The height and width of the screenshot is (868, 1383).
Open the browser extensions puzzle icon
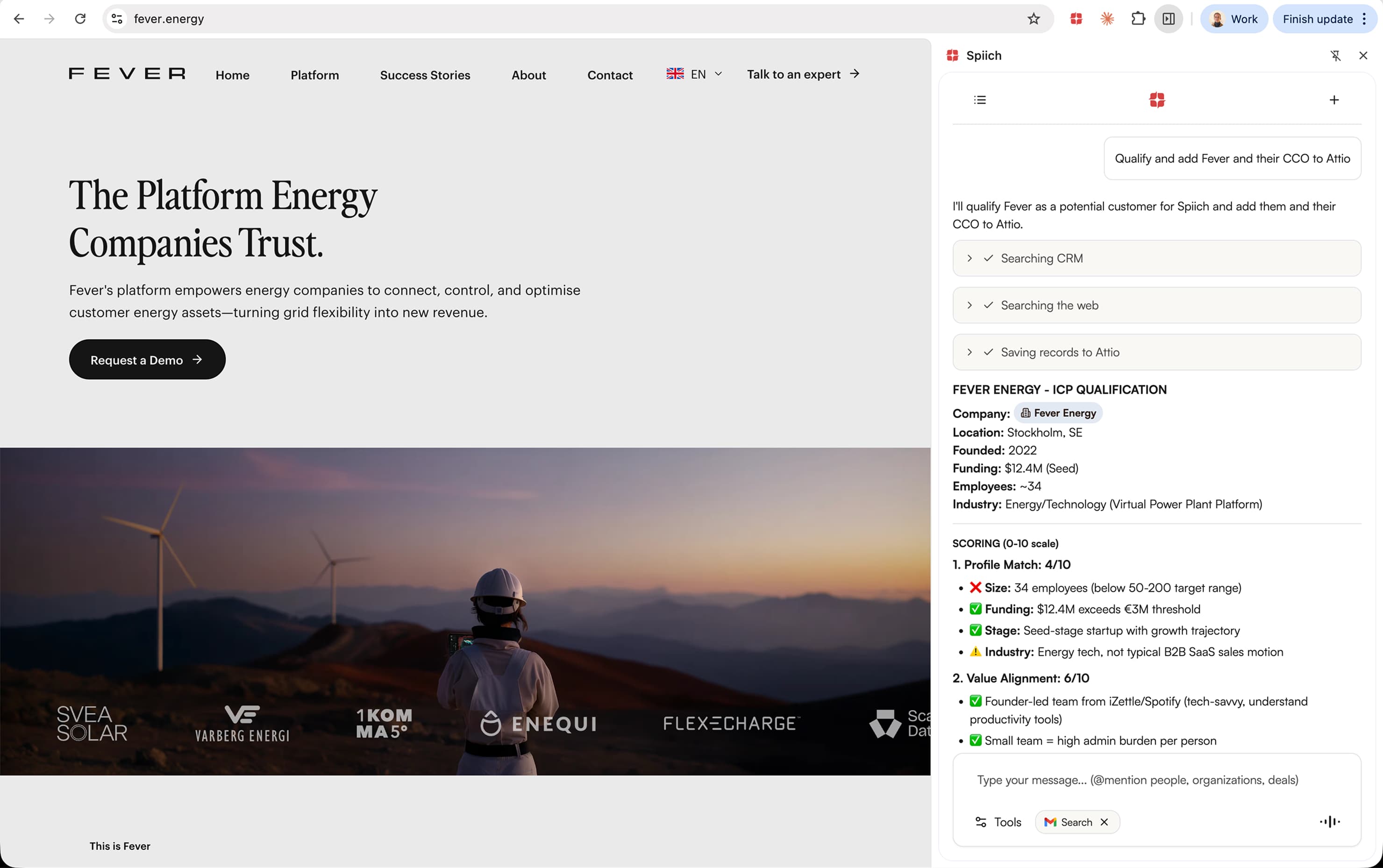click(x=1138, y=19)
